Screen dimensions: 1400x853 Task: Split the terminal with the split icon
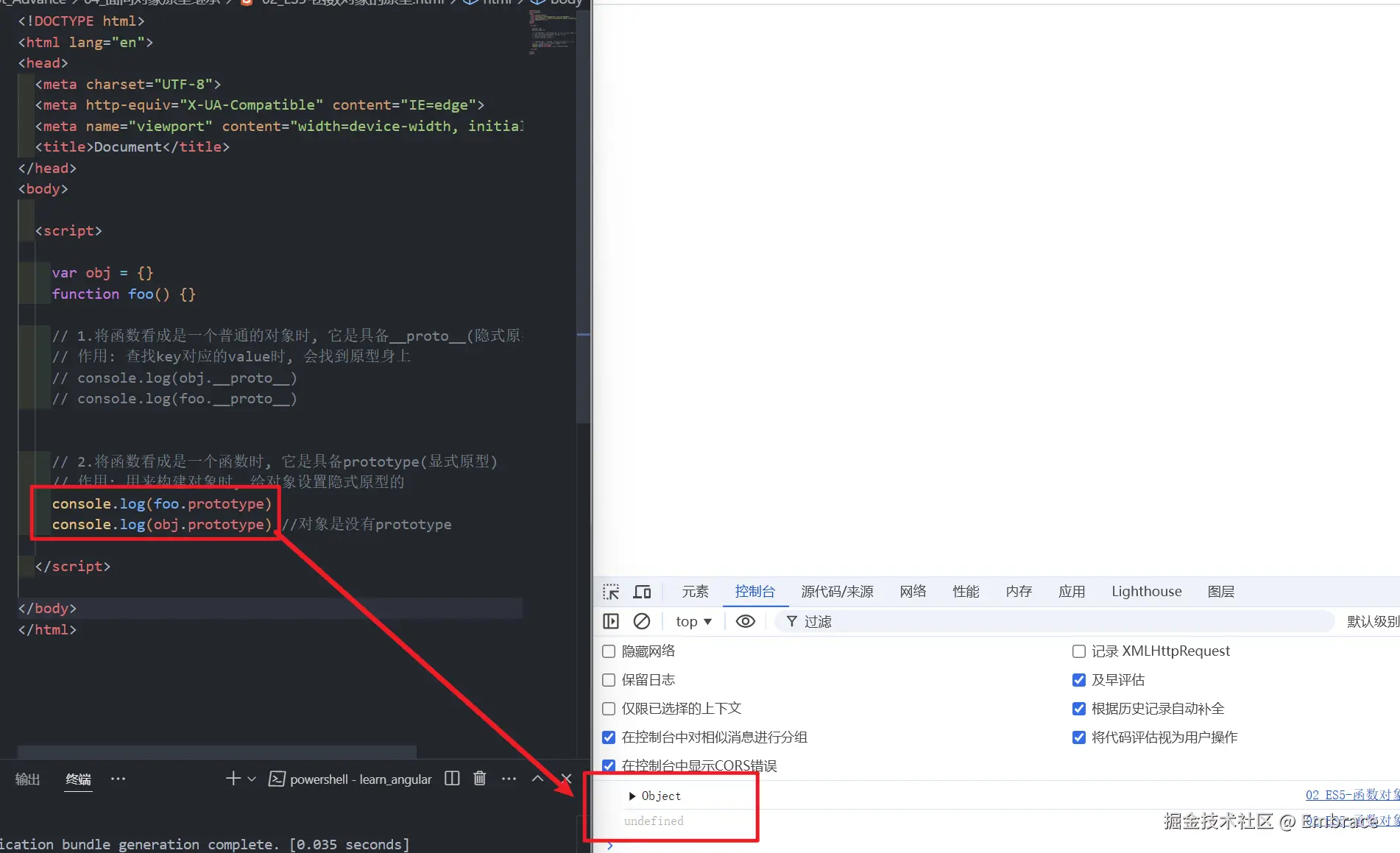click(452, 779)
